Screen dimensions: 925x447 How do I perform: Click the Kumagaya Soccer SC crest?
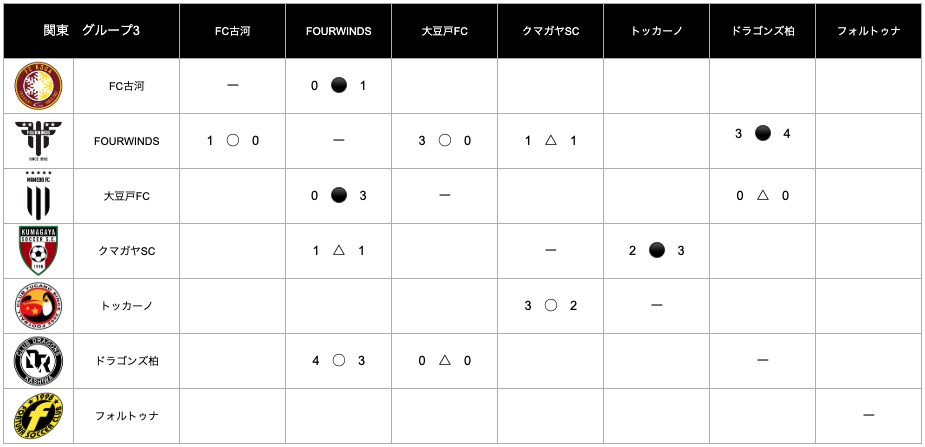point(38,251)
